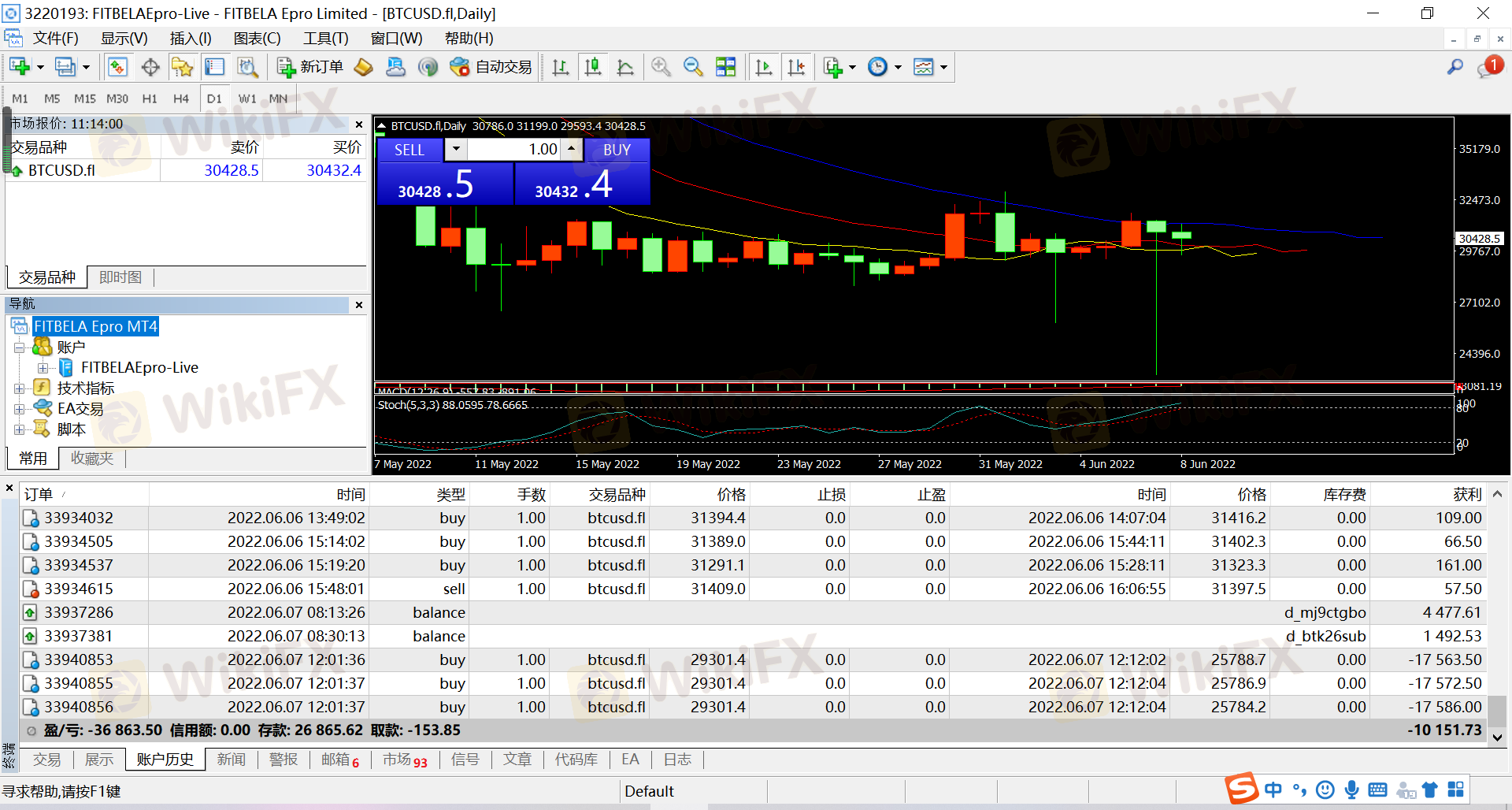Image resolution: width=1512 pixels, height=810 pixels.
Task: Click the search magnifier in the toolbar
Action: point(1455,68)
